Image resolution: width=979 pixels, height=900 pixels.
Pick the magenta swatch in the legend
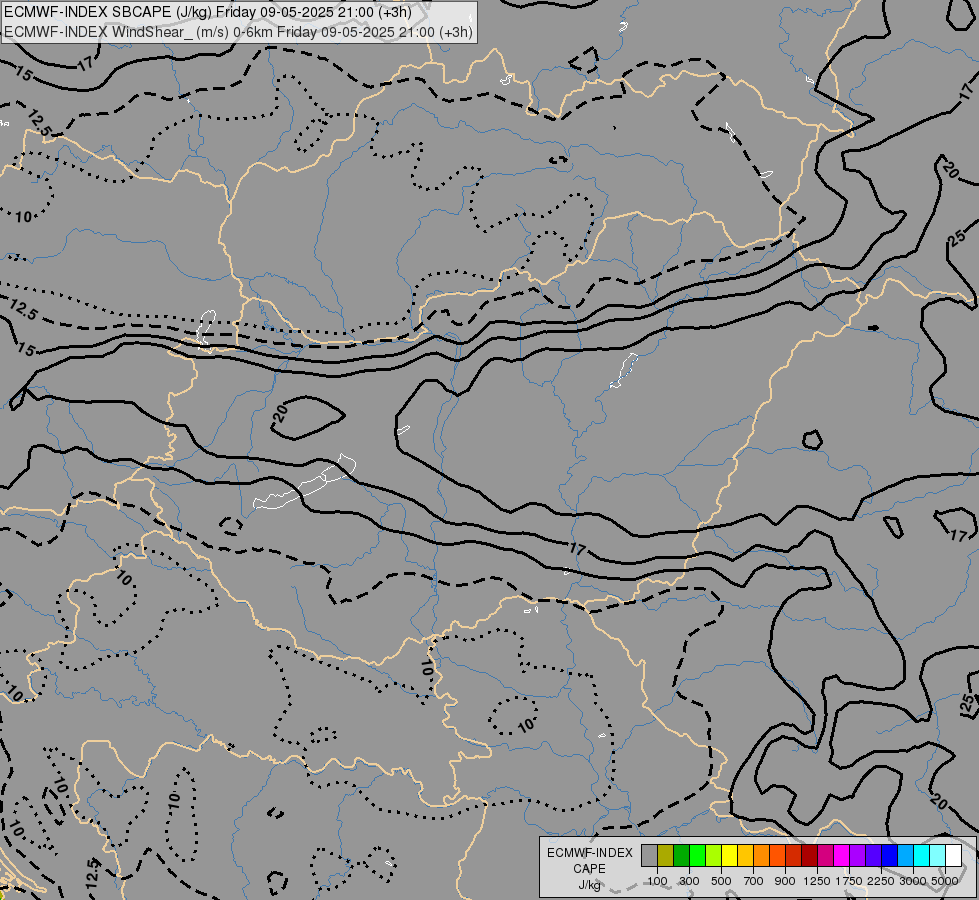click(x=842, y=855)
